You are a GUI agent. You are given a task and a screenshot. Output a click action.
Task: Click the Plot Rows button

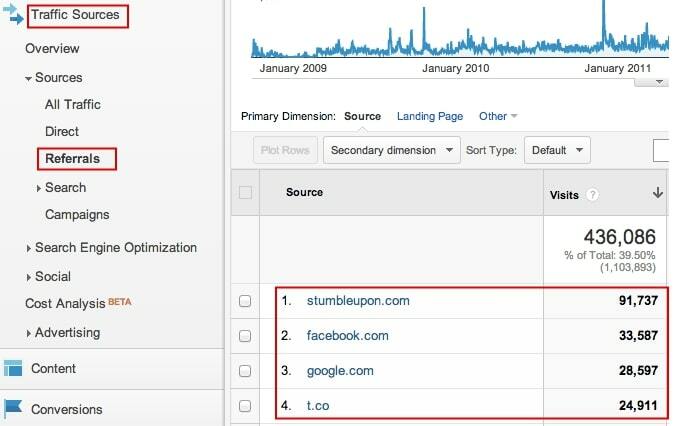click(x=285, y=150)
